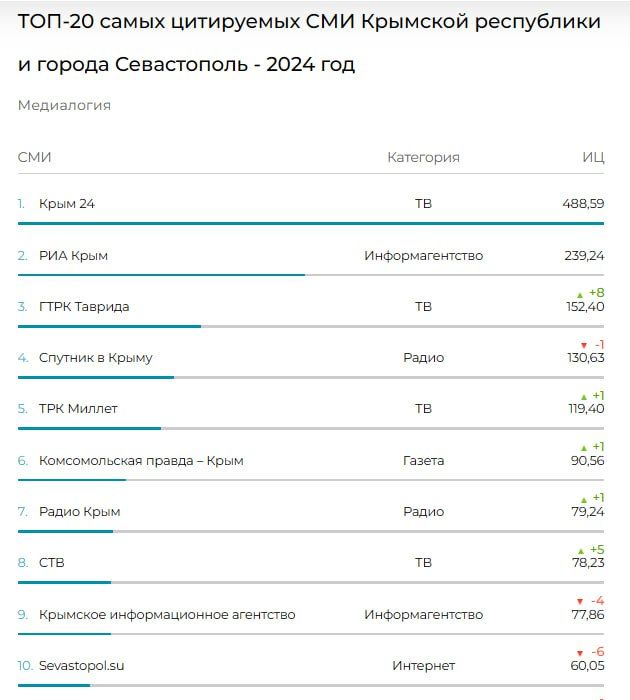Sort by the Категория column header
The image size is (630, 700).
click(423, 157)
